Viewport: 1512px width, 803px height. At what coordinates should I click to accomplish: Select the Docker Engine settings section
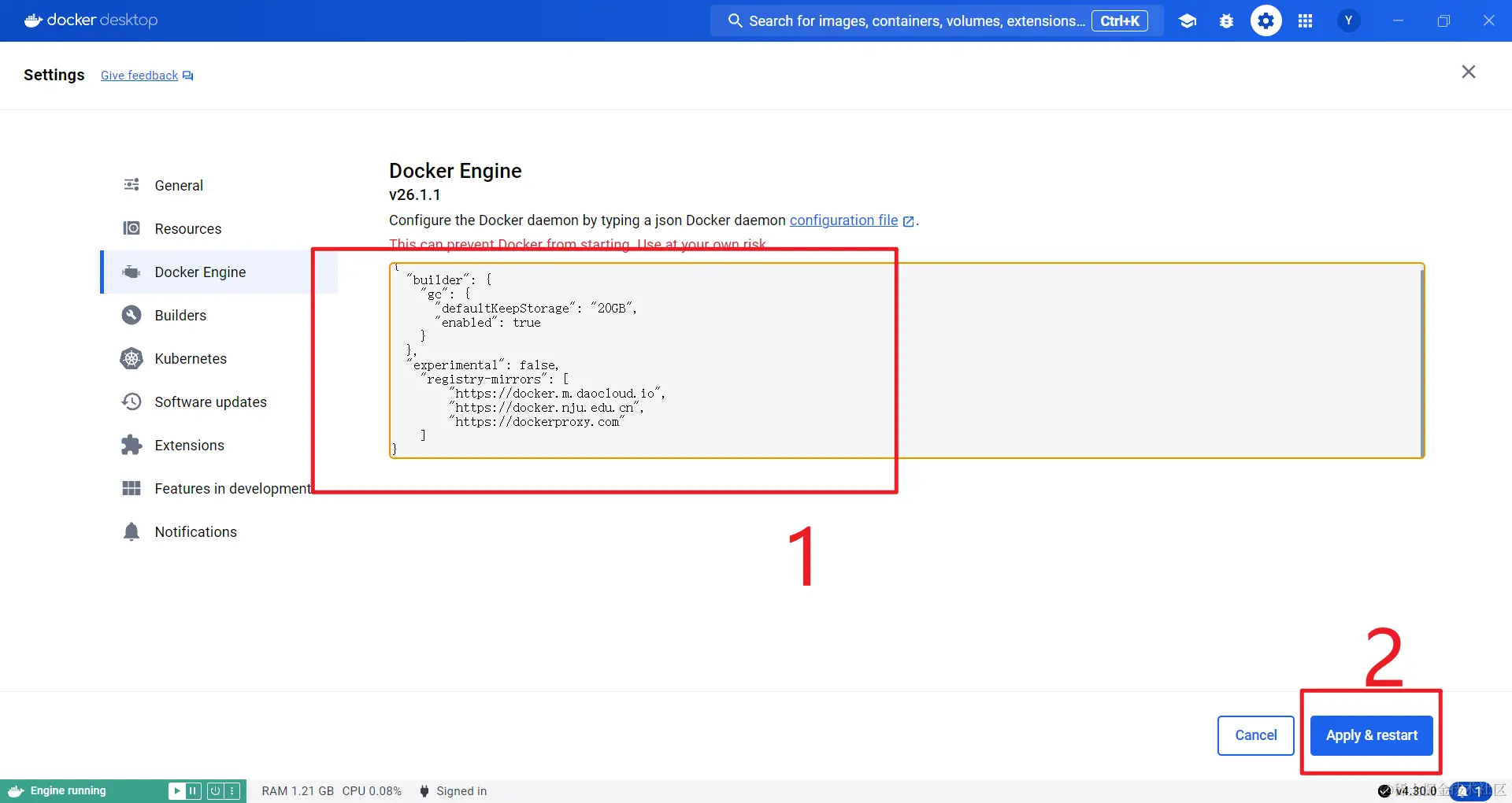pos(220,272)
